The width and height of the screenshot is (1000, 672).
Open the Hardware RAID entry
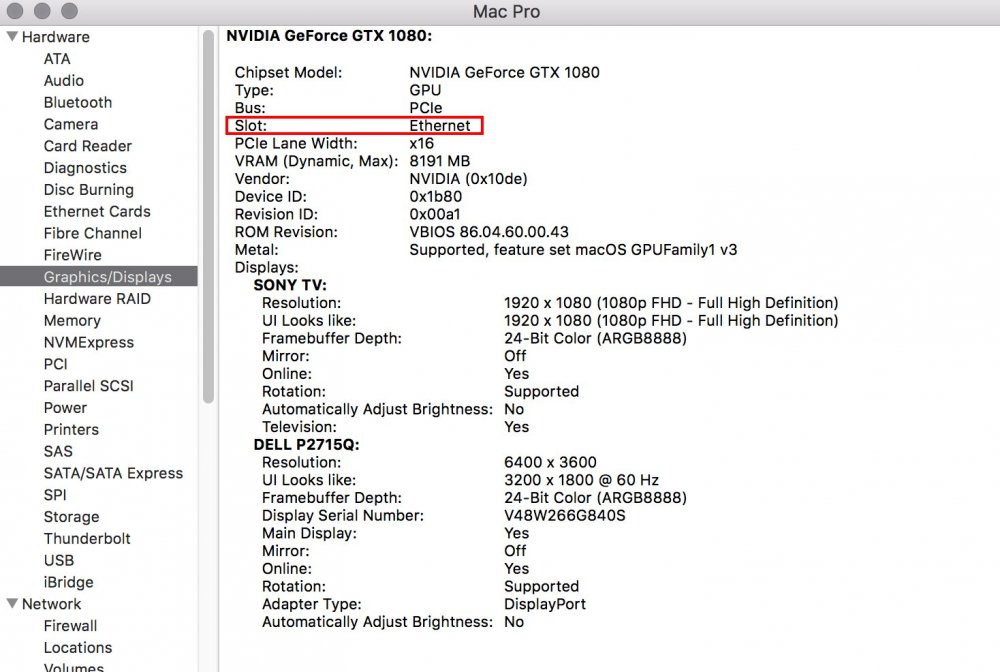click(97, 298)
